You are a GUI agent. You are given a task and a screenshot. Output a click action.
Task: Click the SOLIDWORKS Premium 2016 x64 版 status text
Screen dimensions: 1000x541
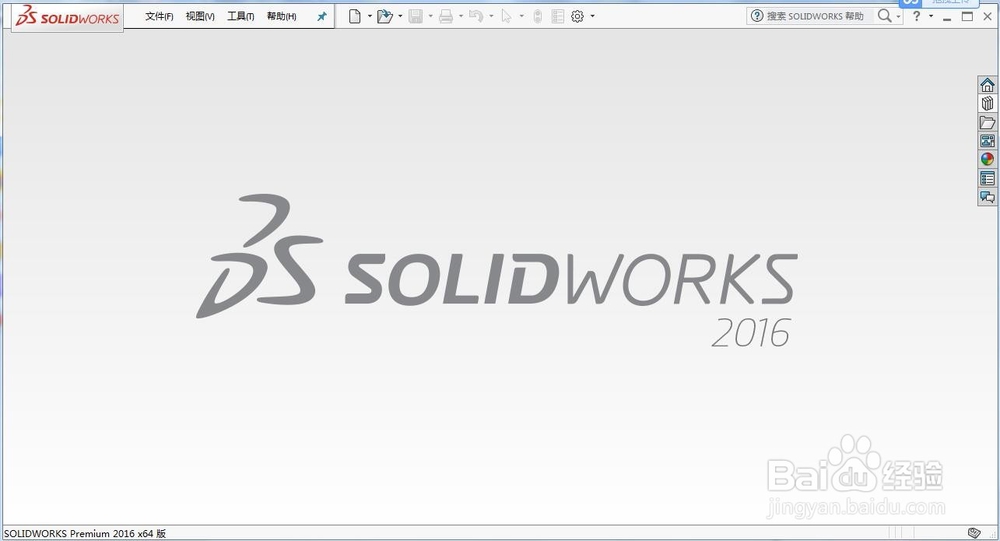(x=85, y=533)
